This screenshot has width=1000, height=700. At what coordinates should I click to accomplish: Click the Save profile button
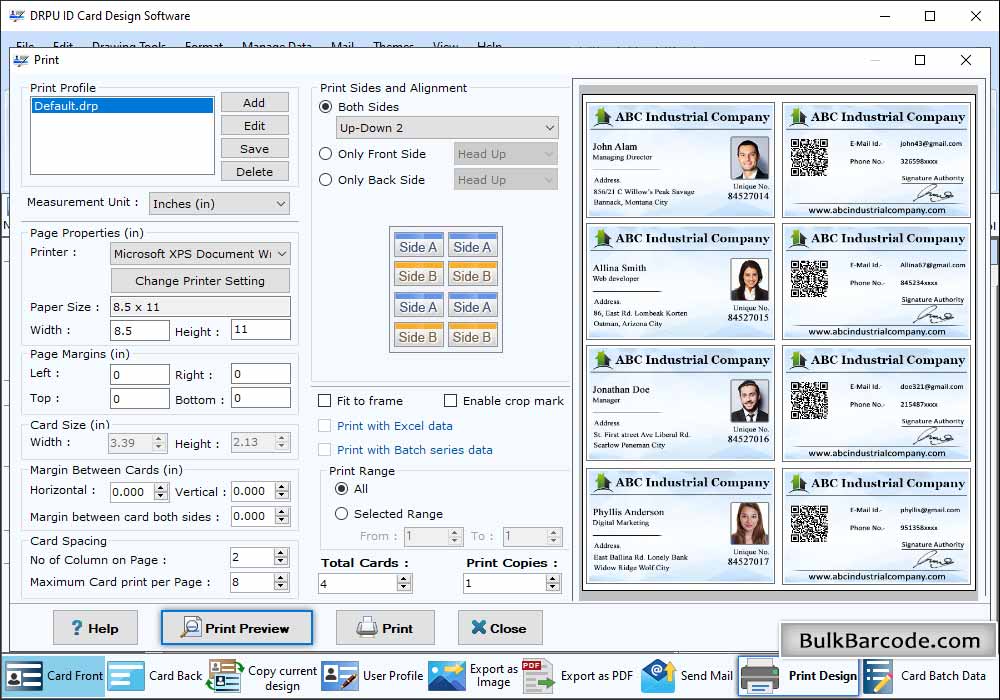click(254, 149)
